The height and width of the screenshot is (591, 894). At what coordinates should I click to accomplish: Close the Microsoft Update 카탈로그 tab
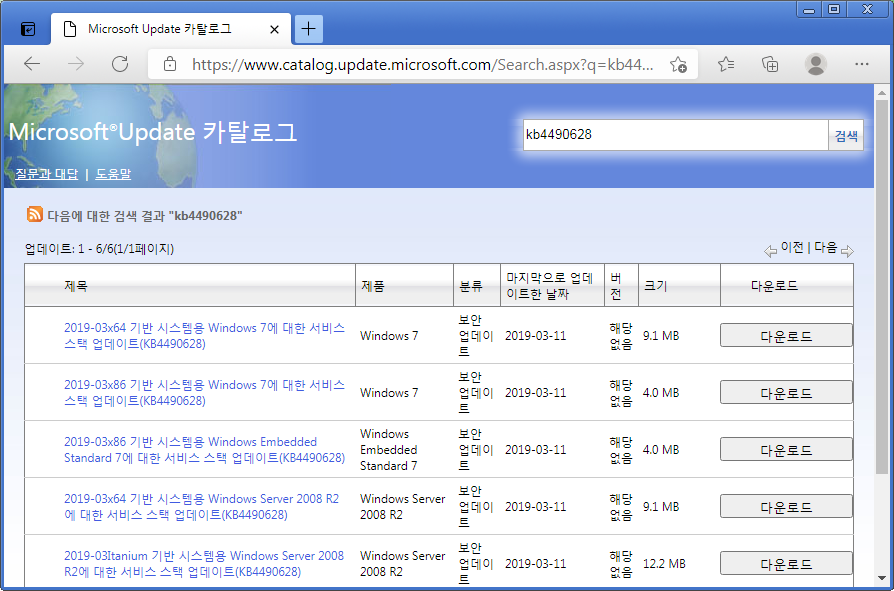pos(274,29)
